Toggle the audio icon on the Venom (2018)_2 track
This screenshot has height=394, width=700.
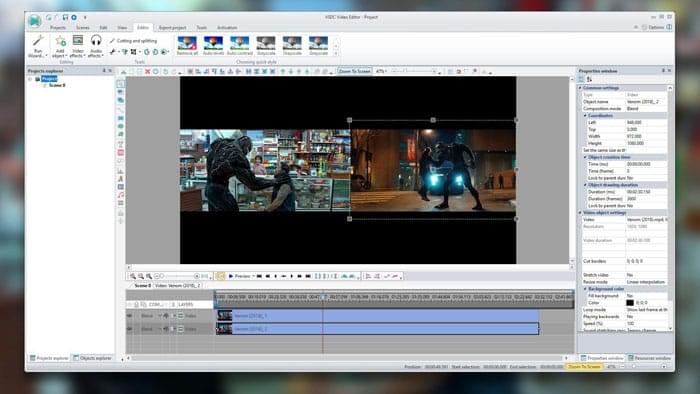(x=166, y=329)
